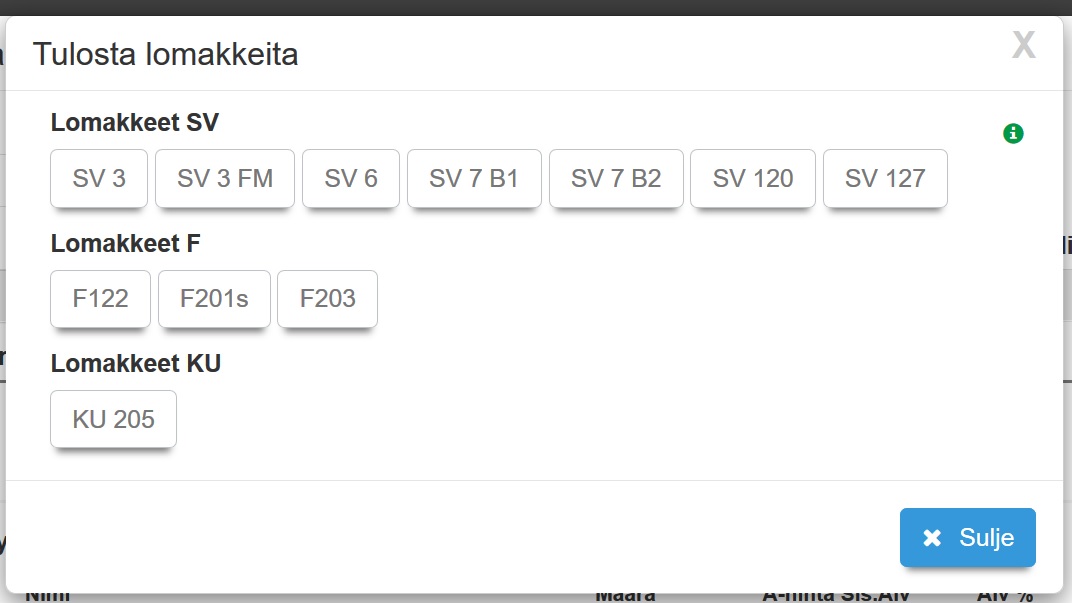Viewport: 1072px width, 603px height.
Task: Click the Lomakkeet KU heading
Action: (x=136, y=363)
